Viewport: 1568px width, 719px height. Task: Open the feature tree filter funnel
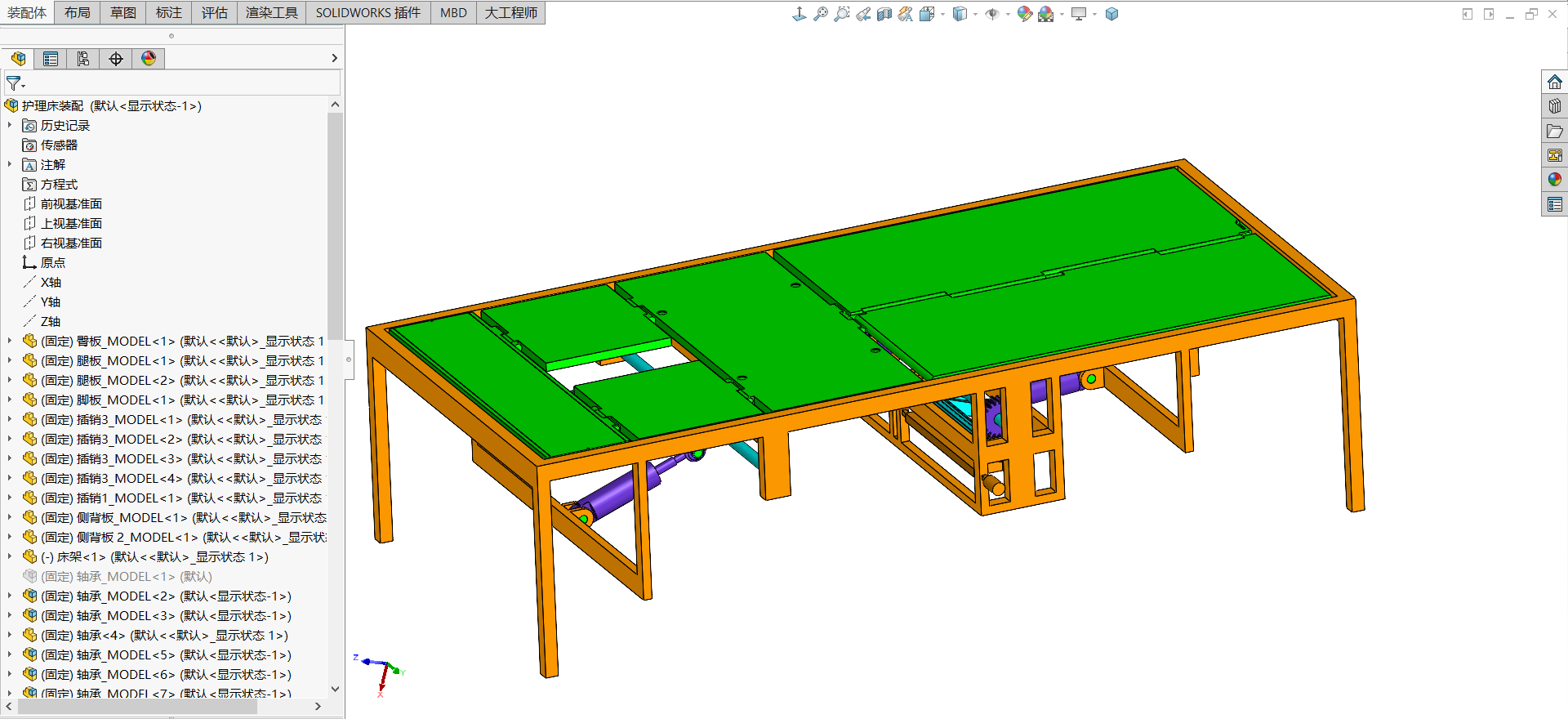tap(16, 83)
